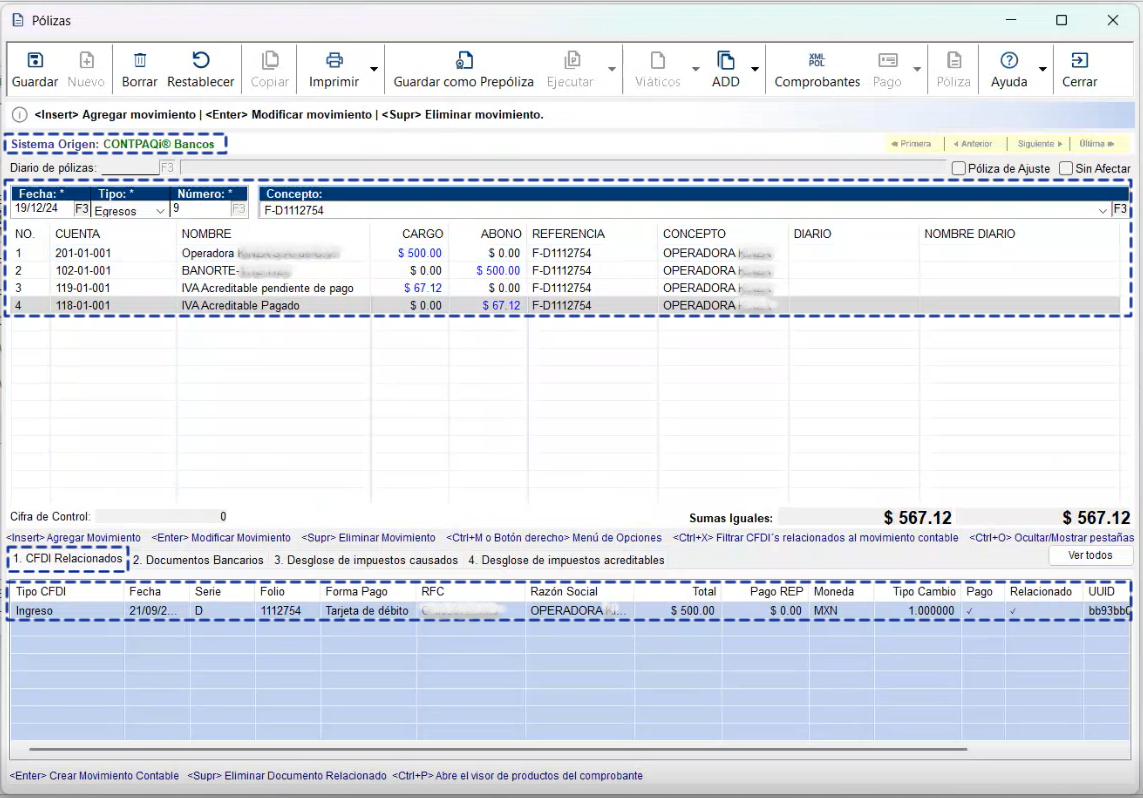The width and height of the screenshot is (1143, 798).
Task: Open the ADD documents icon
Action: [726, 61]
